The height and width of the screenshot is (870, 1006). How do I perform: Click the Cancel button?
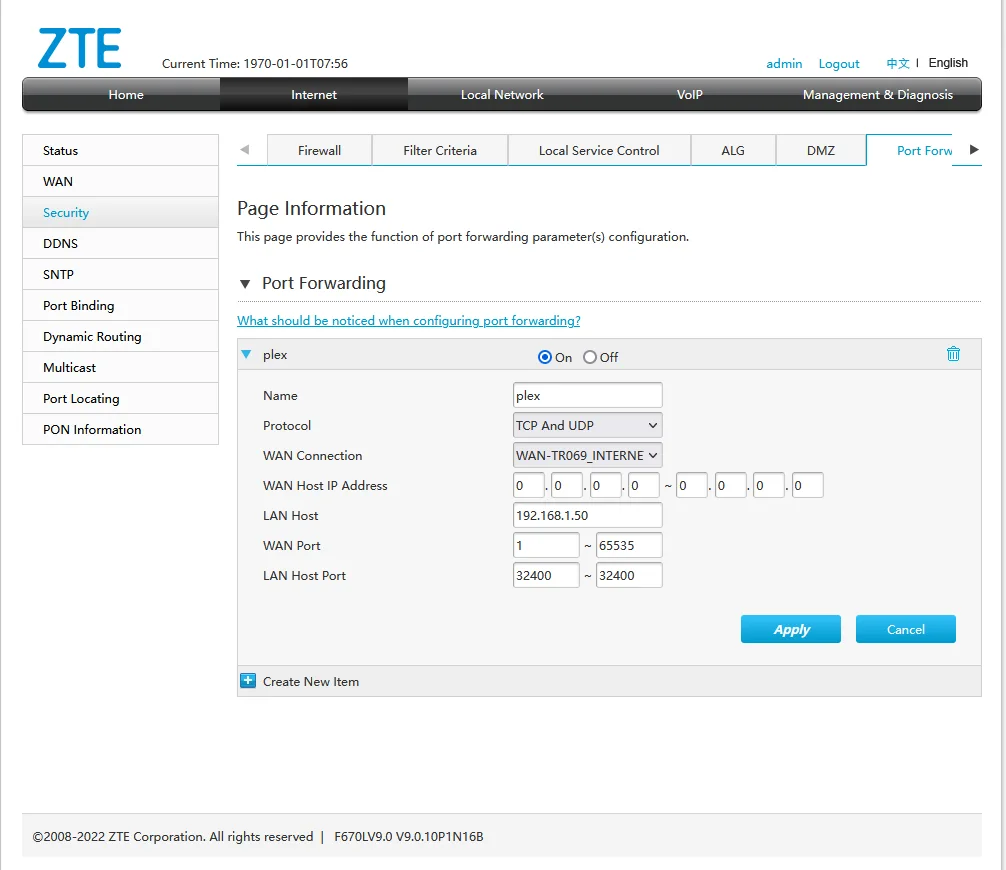(x=905, y=629)
